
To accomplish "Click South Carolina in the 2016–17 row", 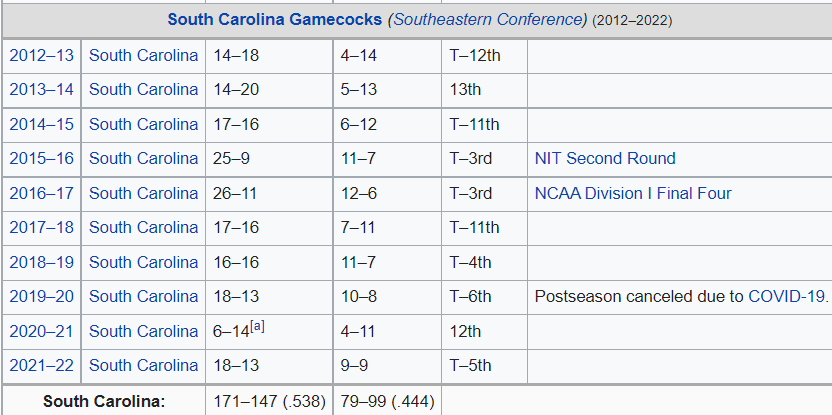I will (143, 193).
